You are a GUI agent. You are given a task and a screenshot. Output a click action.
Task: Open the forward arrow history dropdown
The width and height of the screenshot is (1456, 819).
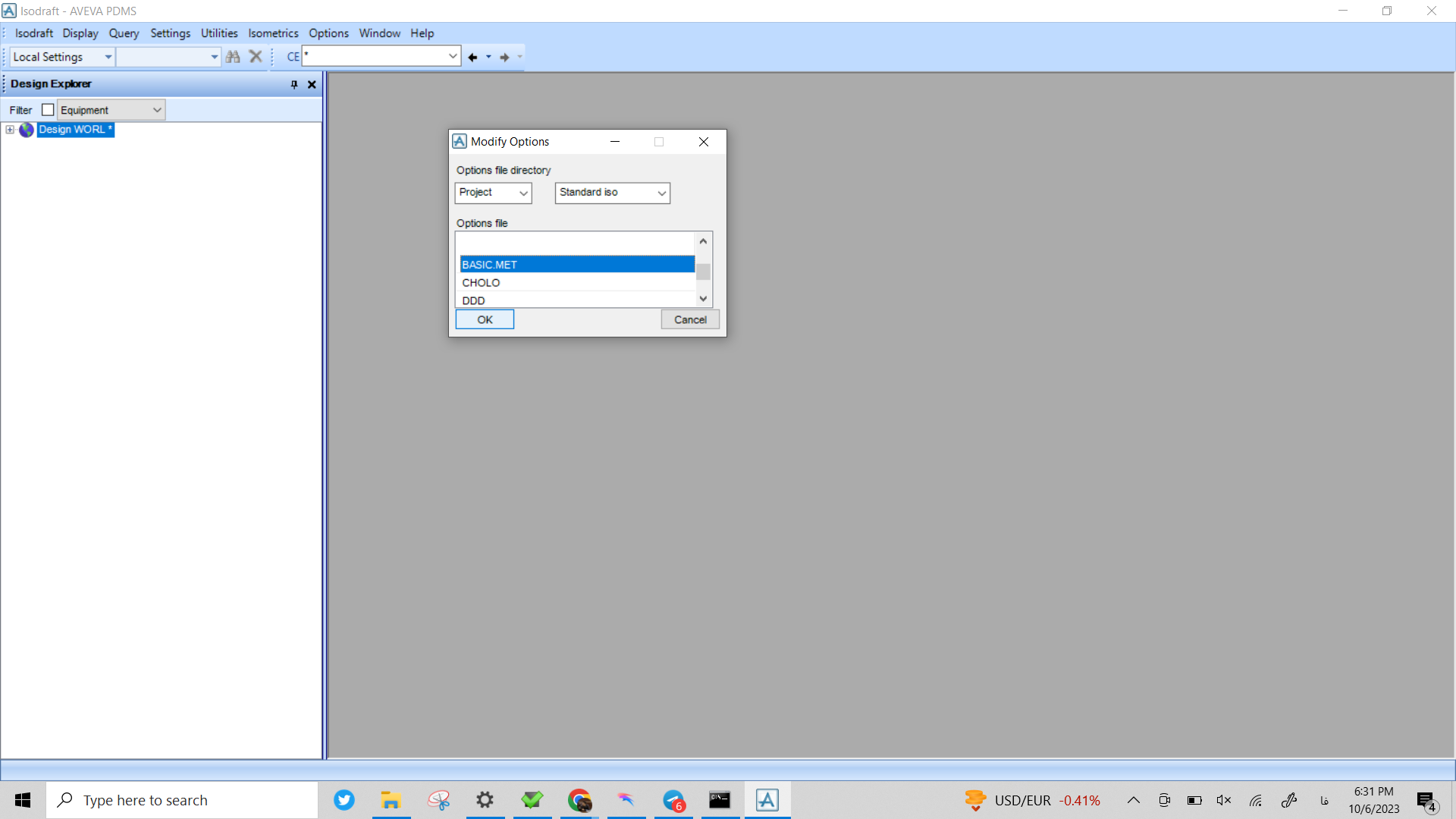pyautogui.click(x=520, y=58)
